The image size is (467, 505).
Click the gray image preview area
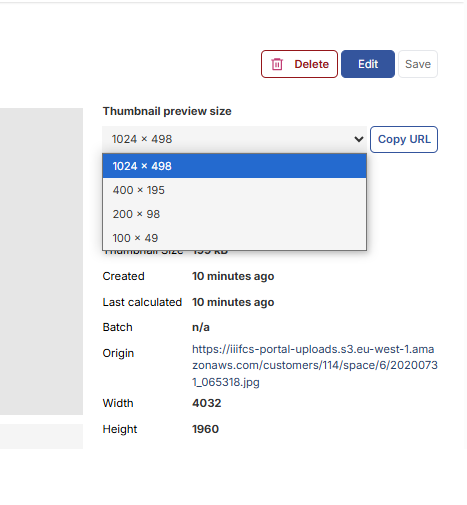[41, 261]
